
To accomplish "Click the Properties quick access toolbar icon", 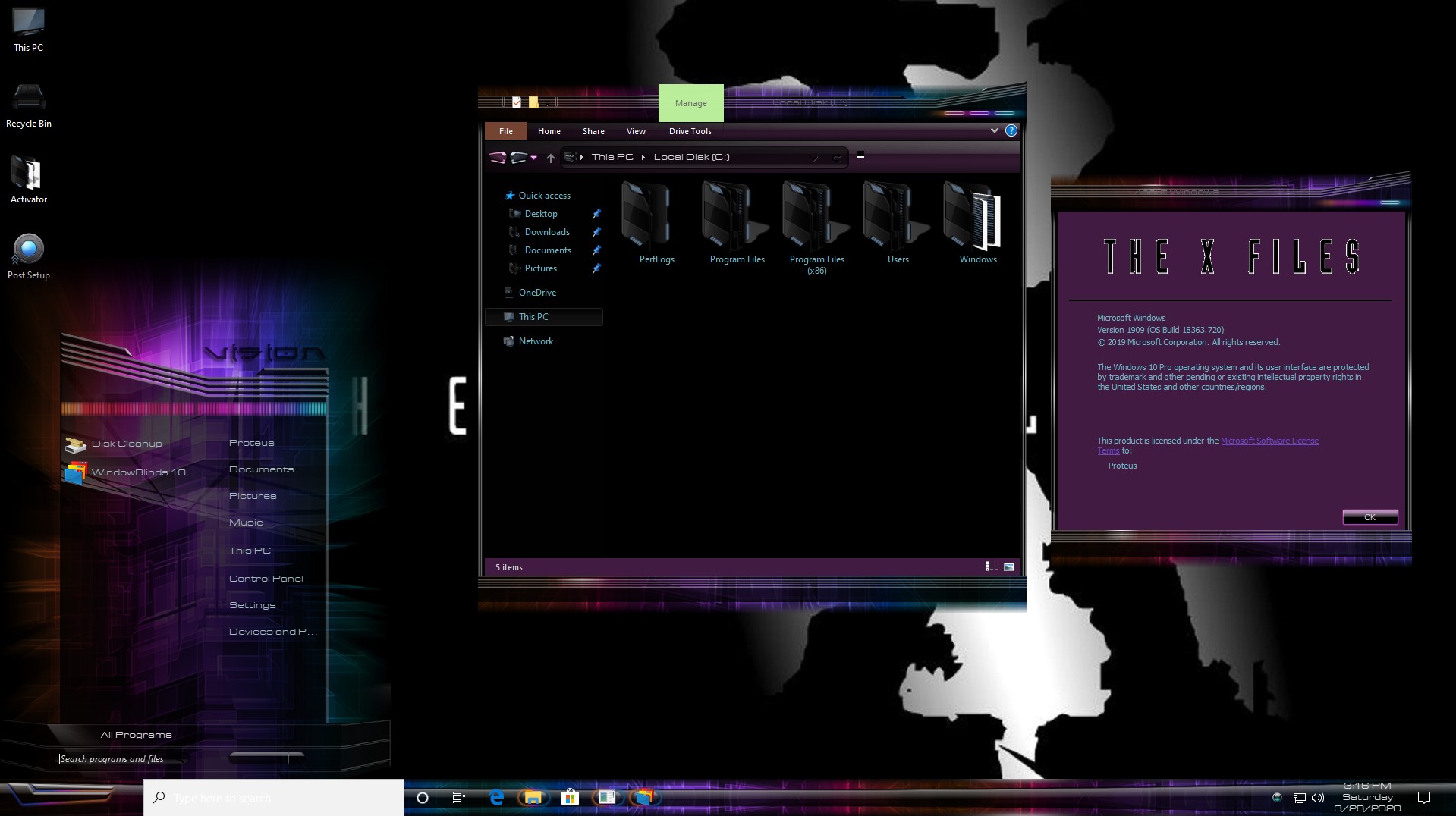I will (517, 102).
